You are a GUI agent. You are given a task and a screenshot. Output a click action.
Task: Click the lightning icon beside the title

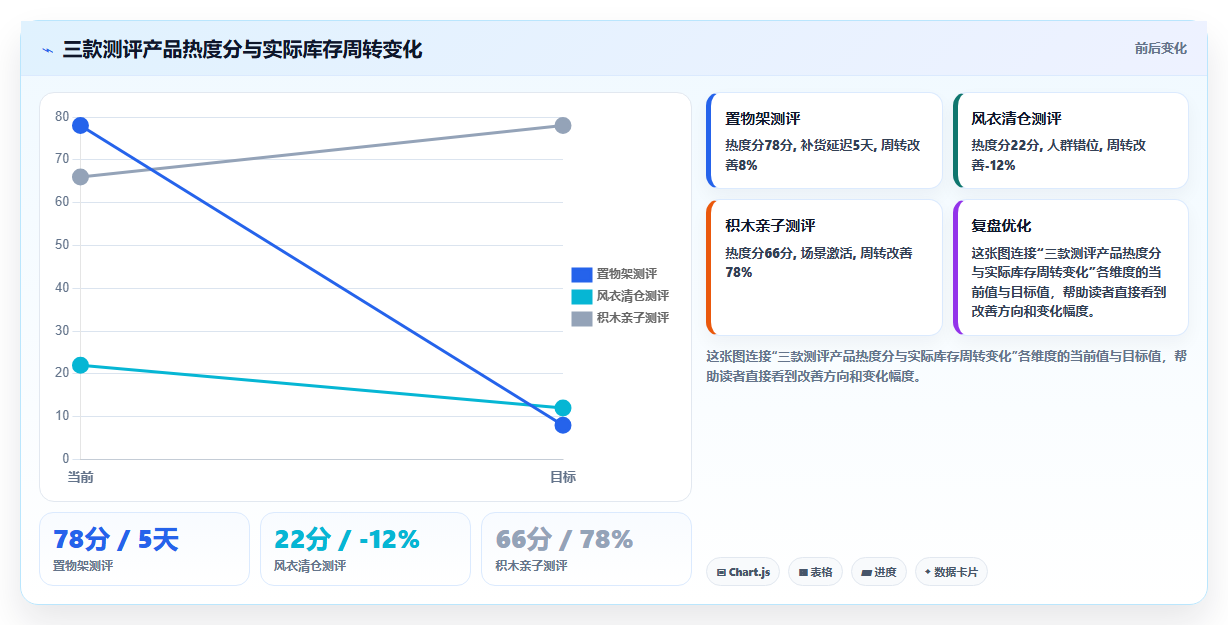tap(47, 50)
